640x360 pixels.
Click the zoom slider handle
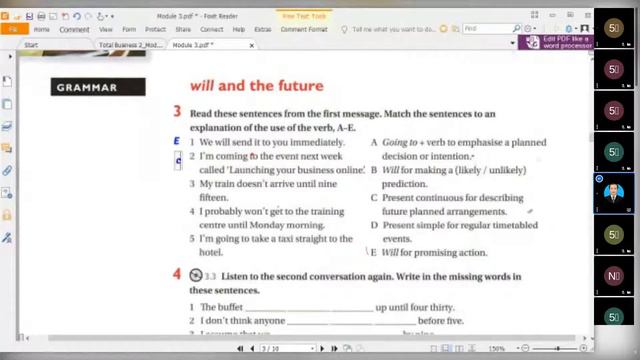click(558, 348)
